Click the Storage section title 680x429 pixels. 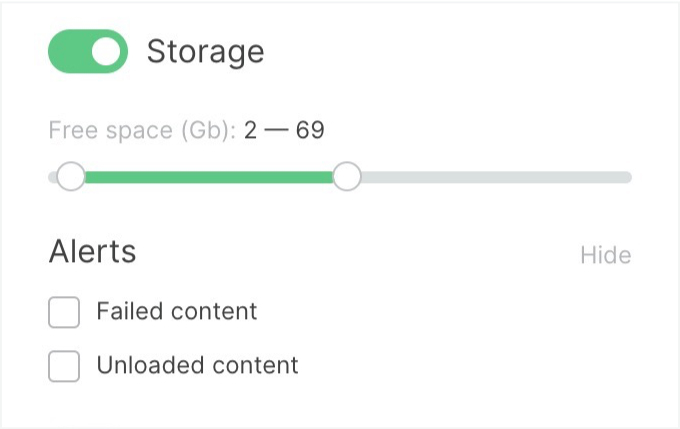point(205,51)
